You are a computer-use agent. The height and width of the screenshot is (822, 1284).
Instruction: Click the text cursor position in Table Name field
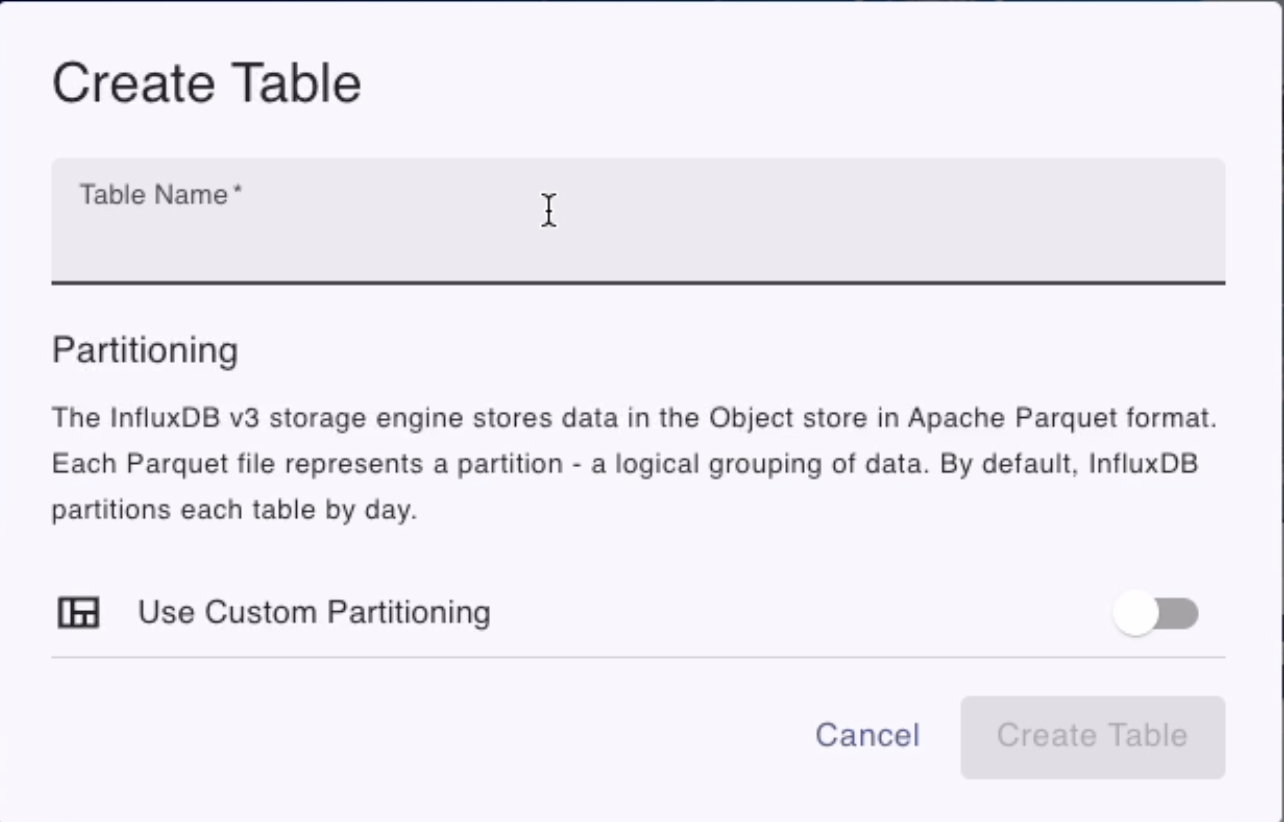point(548,211)
